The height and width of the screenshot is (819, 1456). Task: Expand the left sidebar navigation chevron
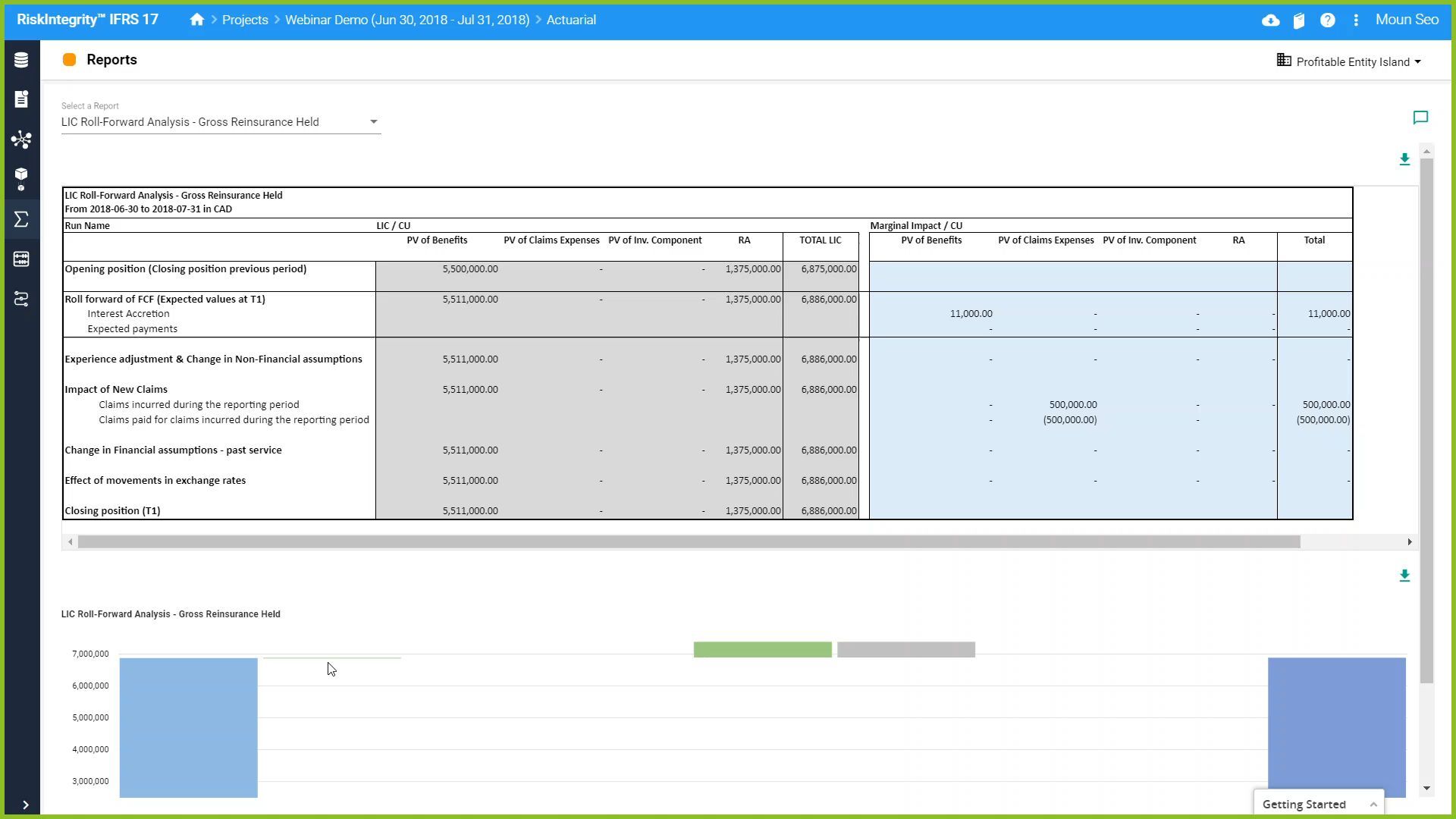25,805
